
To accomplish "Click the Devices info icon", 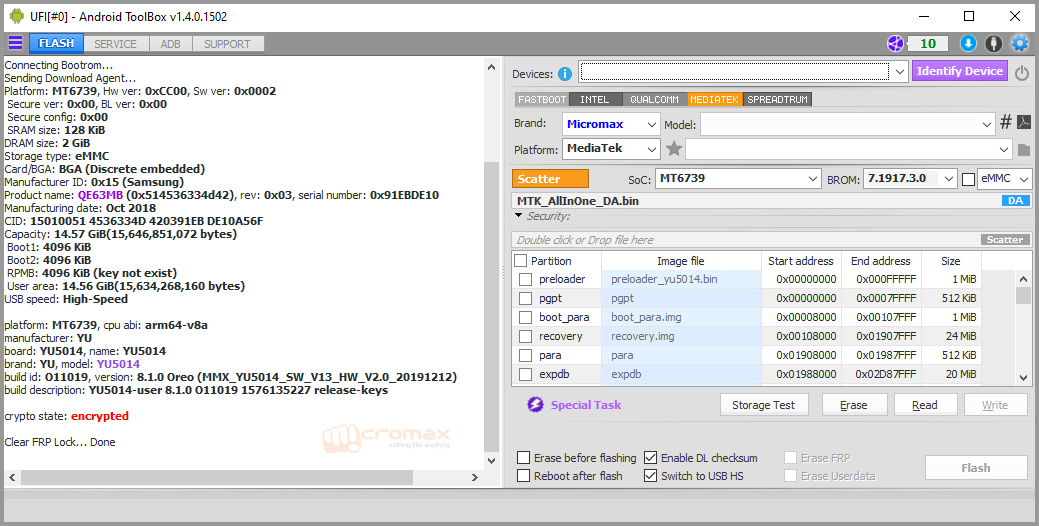I will pos(565,74).
